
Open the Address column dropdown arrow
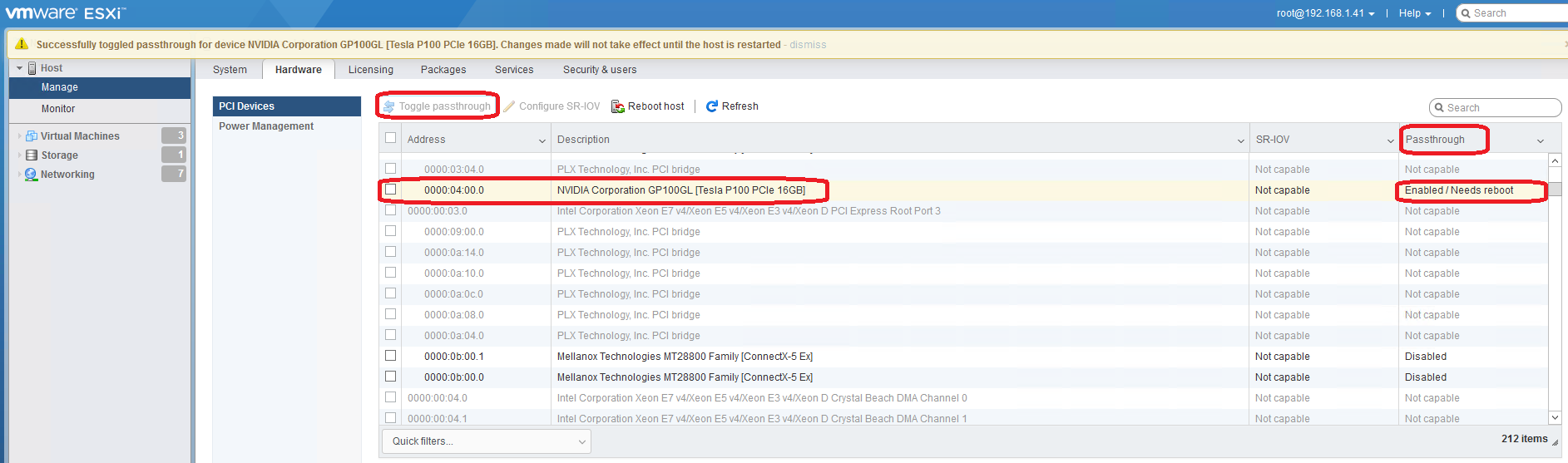pos(542,140)
